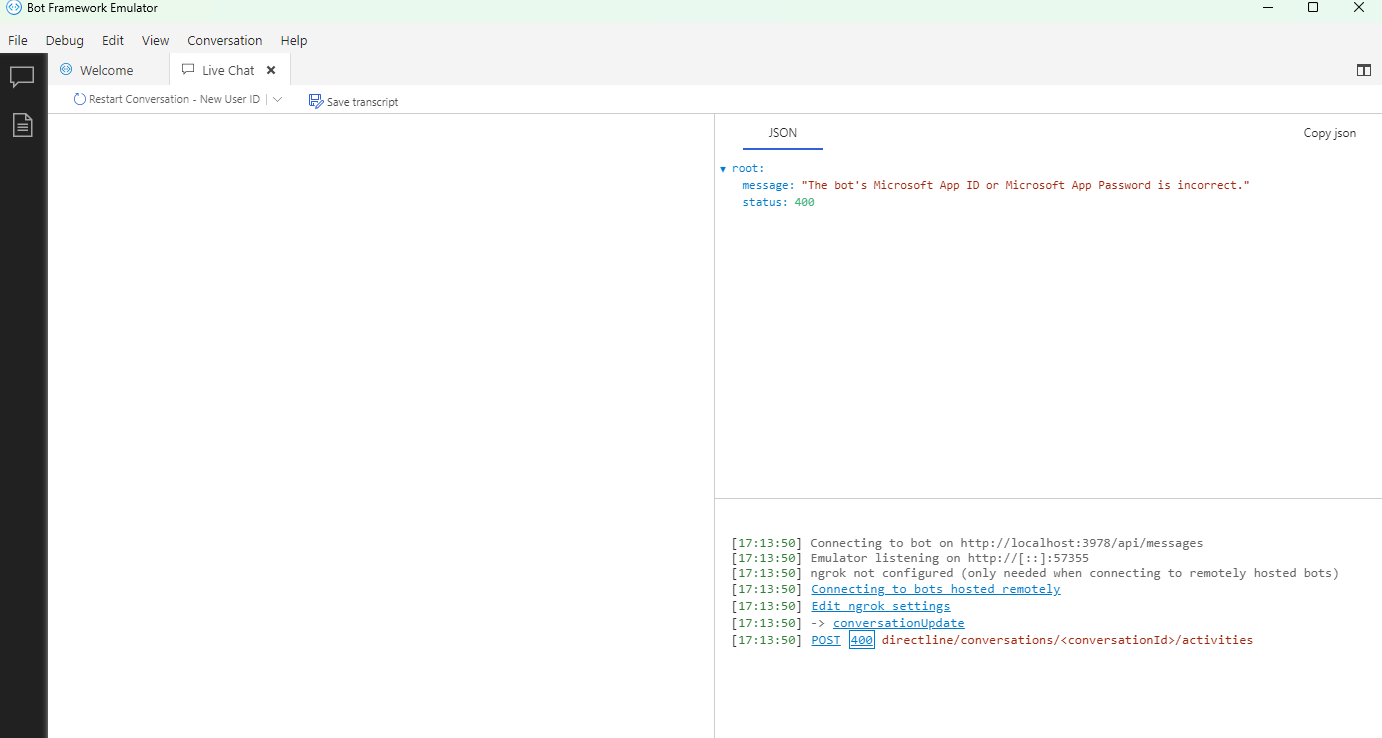Close the Live Chat tab
1382x738 pixels.
[271, 70]
